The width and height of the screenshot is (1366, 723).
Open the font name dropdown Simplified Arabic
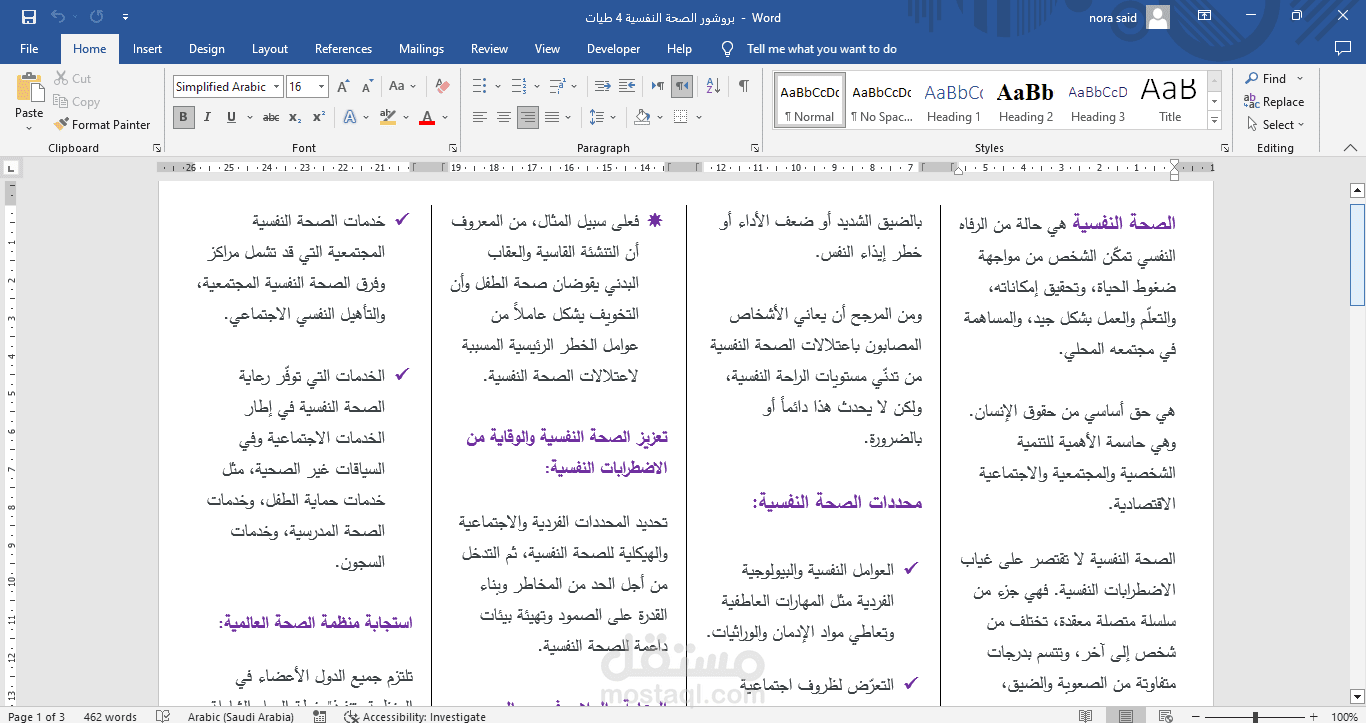[x=277, y=87]
